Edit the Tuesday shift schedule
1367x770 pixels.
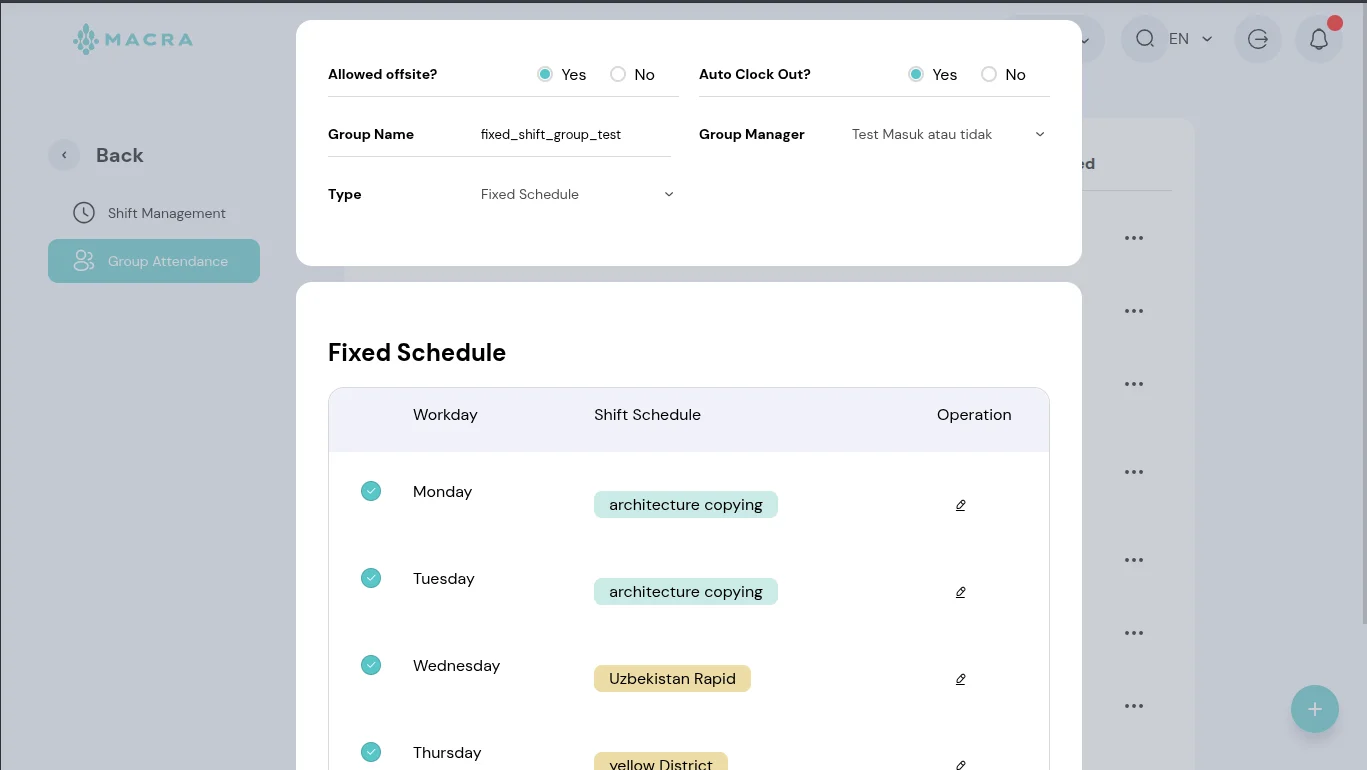click(960, 592)
